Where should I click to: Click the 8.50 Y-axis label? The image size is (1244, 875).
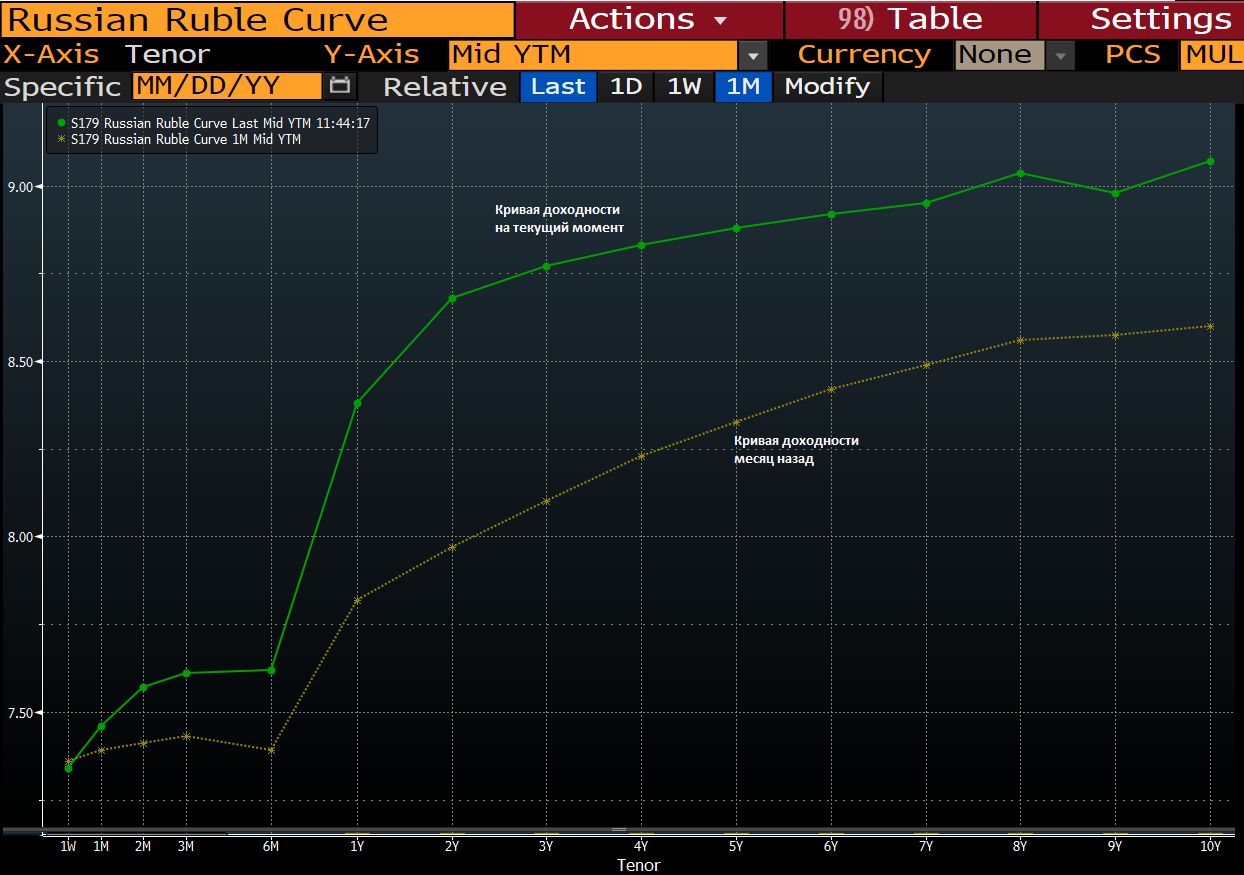[19, 362]
